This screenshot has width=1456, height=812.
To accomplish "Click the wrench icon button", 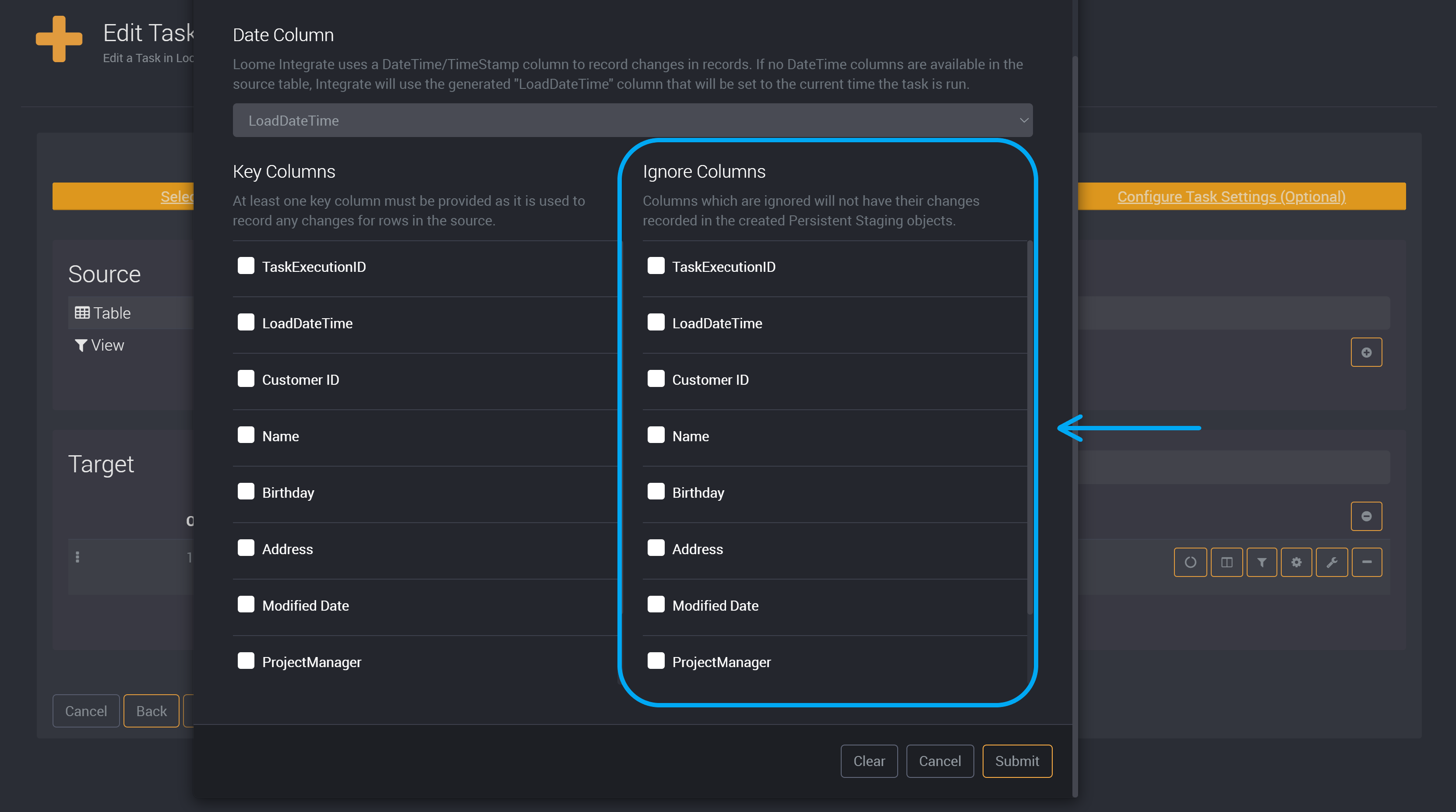I will coord(1332,562).
